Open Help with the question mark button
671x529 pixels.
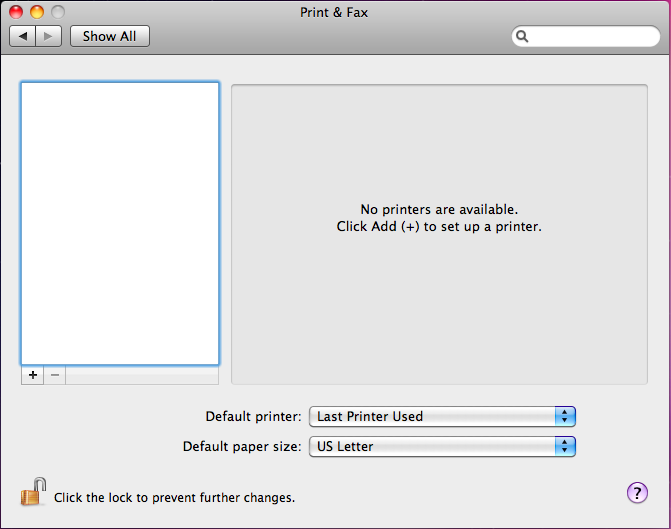tap(637, 492)
